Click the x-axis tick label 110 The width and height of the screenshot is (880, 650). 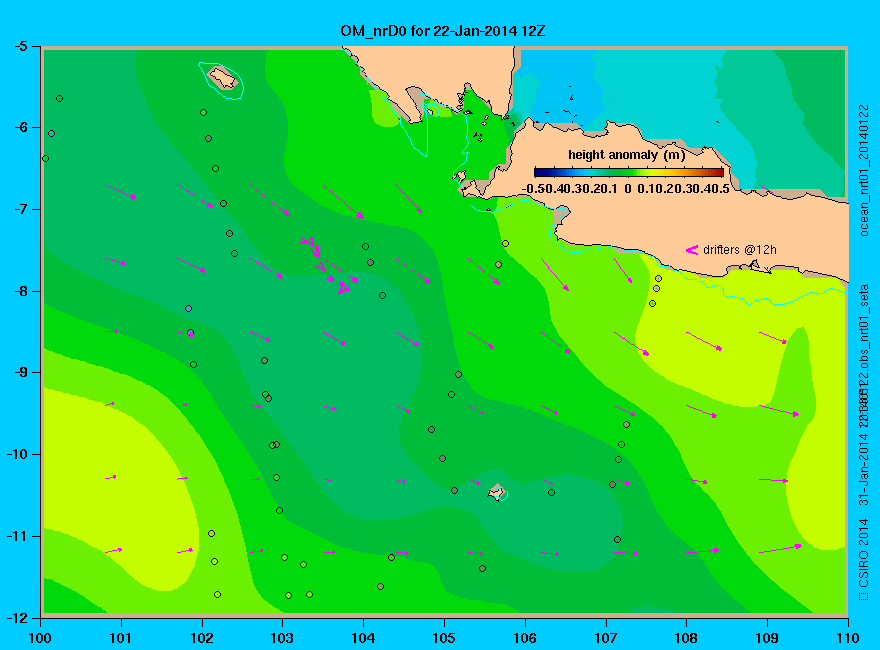[848, 638]
